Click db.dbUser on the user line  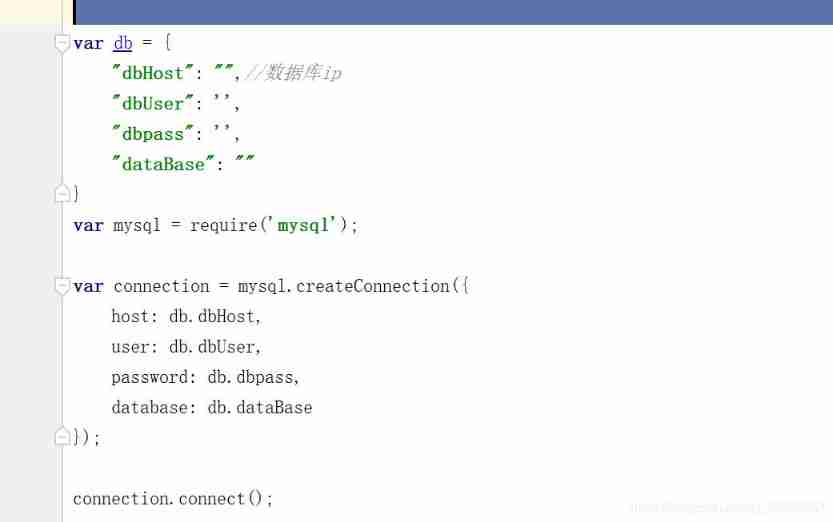[213, 347]
